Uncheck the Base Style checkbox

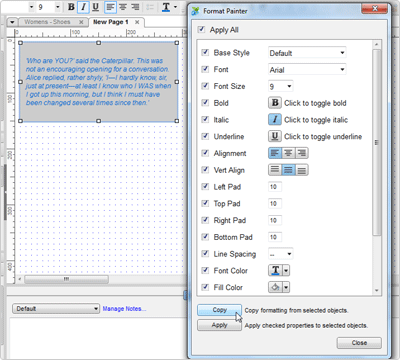coord(205,52)
